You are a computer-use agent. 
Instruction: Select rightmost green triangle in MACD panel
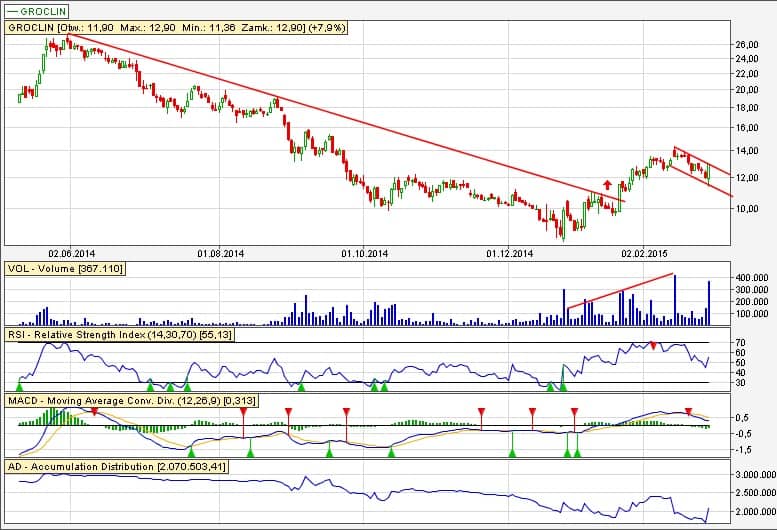point(577,453)
